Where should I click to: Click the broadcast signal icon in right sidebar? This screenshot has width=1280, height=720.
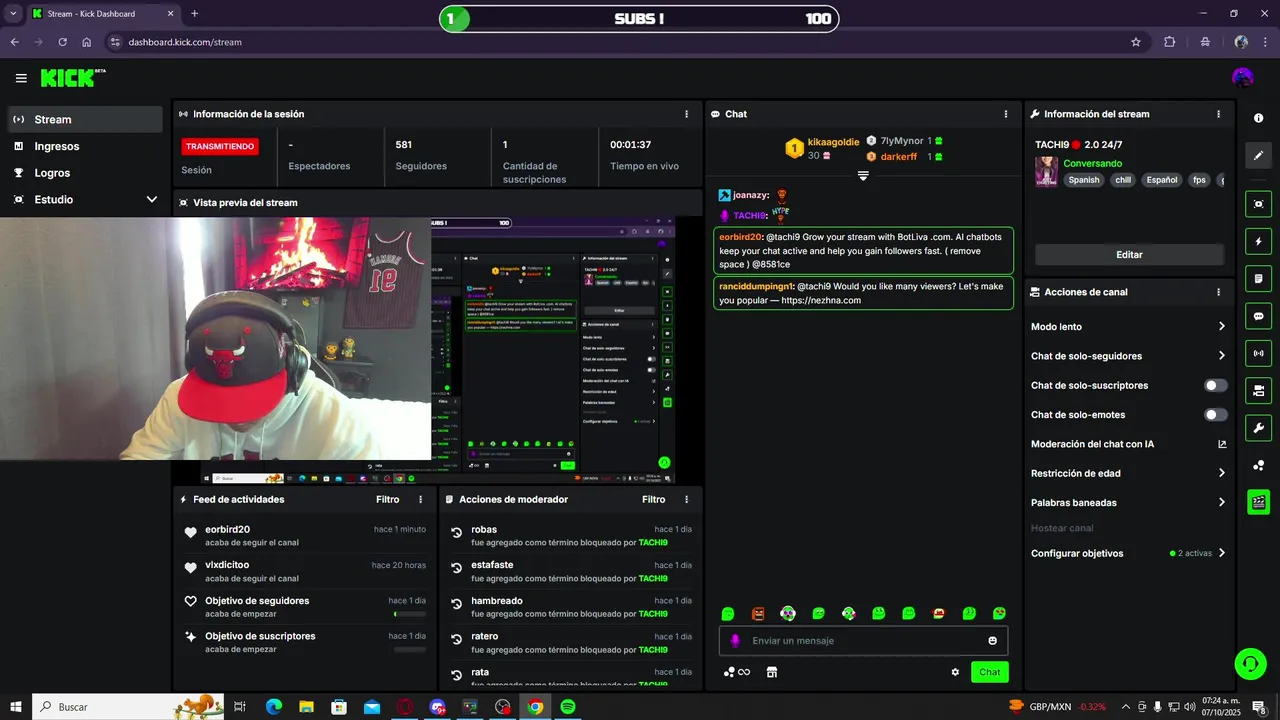(x=1258, y=353)
